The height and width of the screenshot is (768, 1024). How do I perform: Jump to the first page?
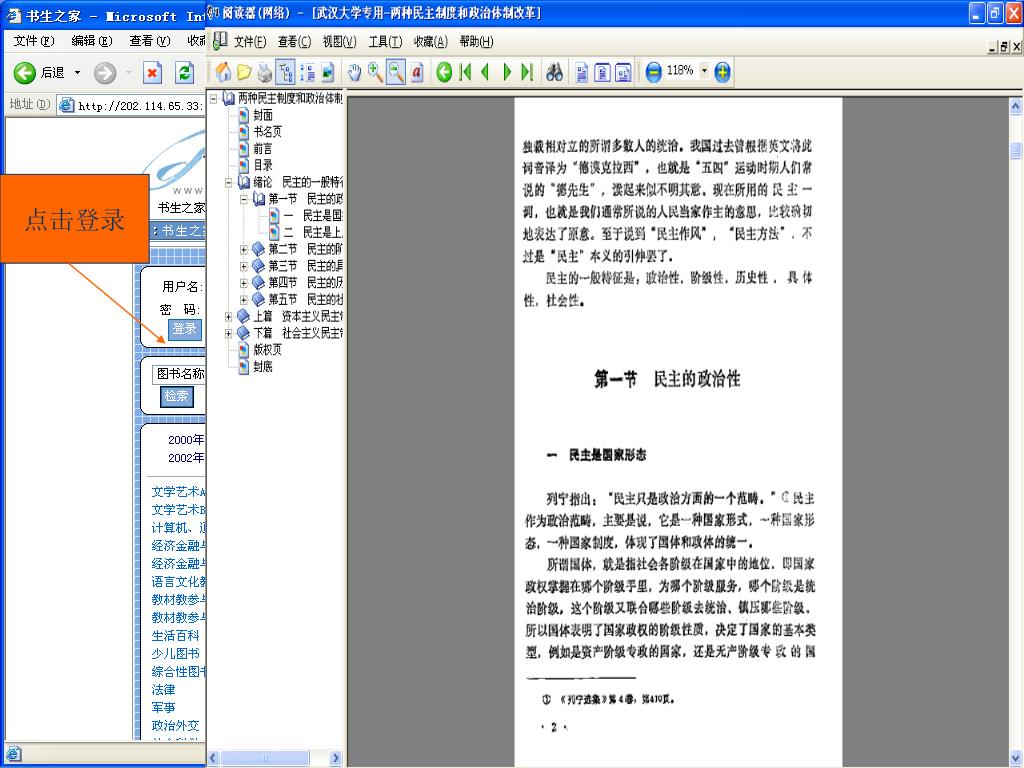click(x=466, y=72)
